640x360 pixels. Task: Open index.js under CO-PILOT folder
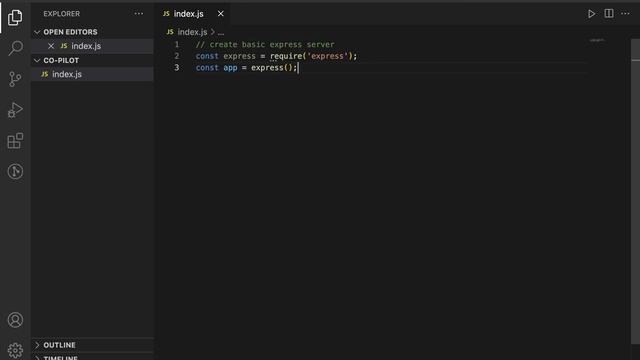point(92,74)
